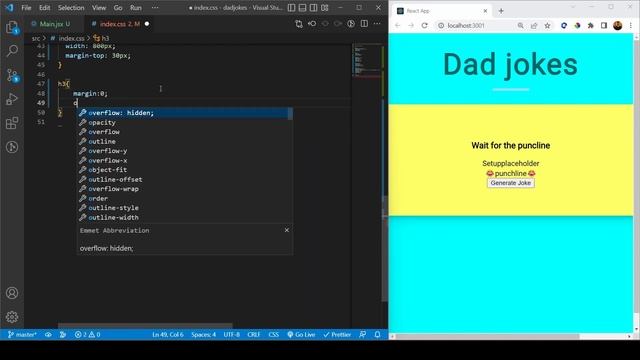640x360 pixels.
Task: Click the run-with-circle icon in editor toolbar
Action: (x=351, y=24)
